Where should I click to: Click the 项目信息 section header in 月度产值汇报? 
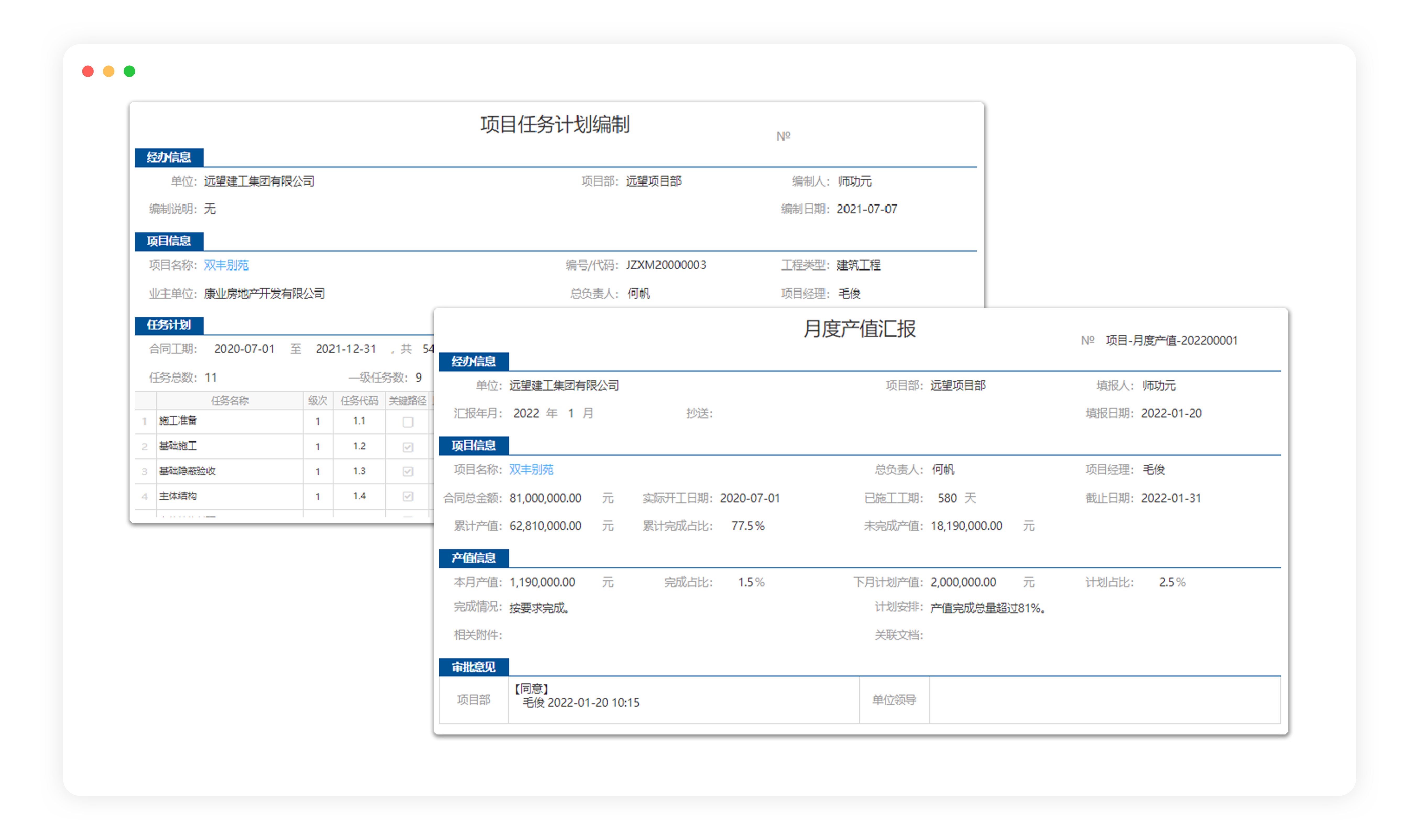pyautogui.click(x=474, y=445)
